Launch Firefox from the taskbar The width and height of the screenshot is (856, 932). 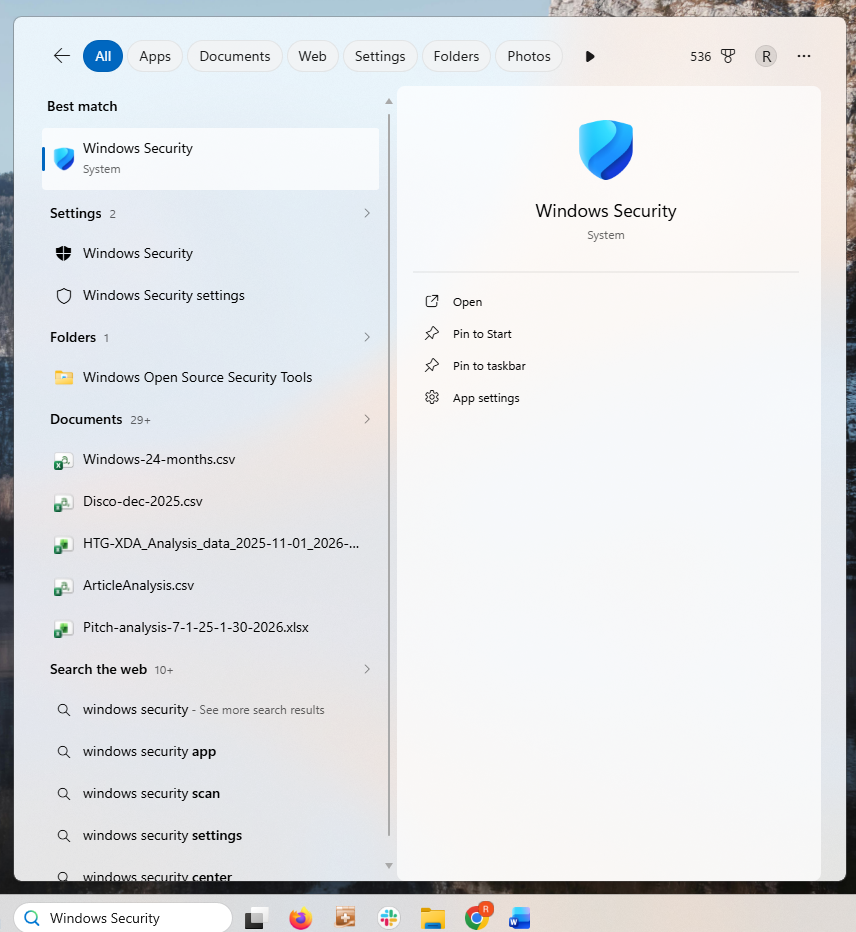coord(300,918)
